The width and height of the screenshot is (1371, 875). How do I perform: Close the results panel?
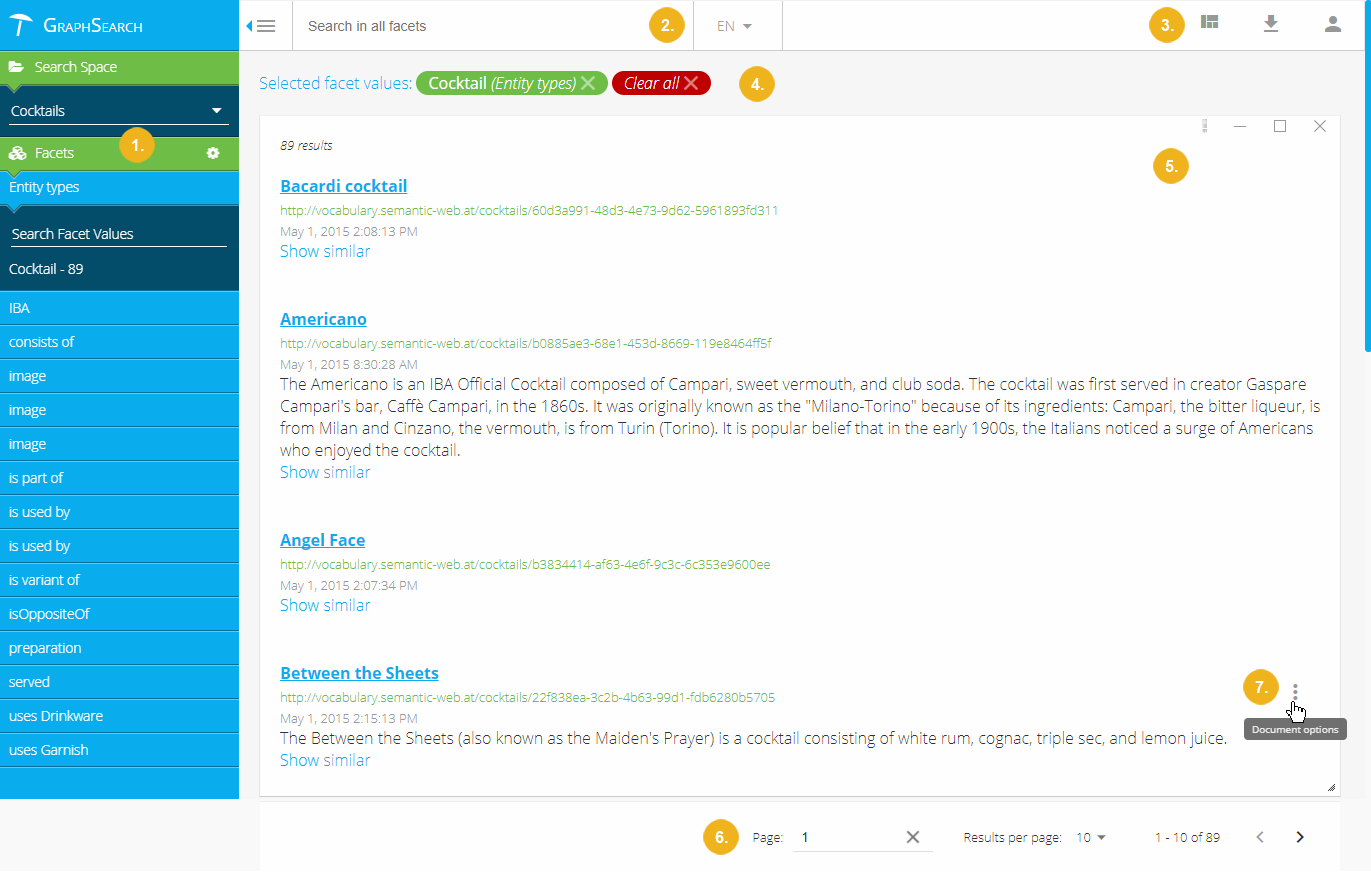1320,126
